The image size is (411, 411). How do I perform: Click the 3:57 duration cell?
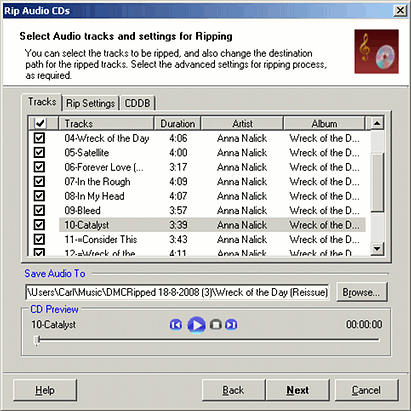pyautogui.click(x=178, y=210)
